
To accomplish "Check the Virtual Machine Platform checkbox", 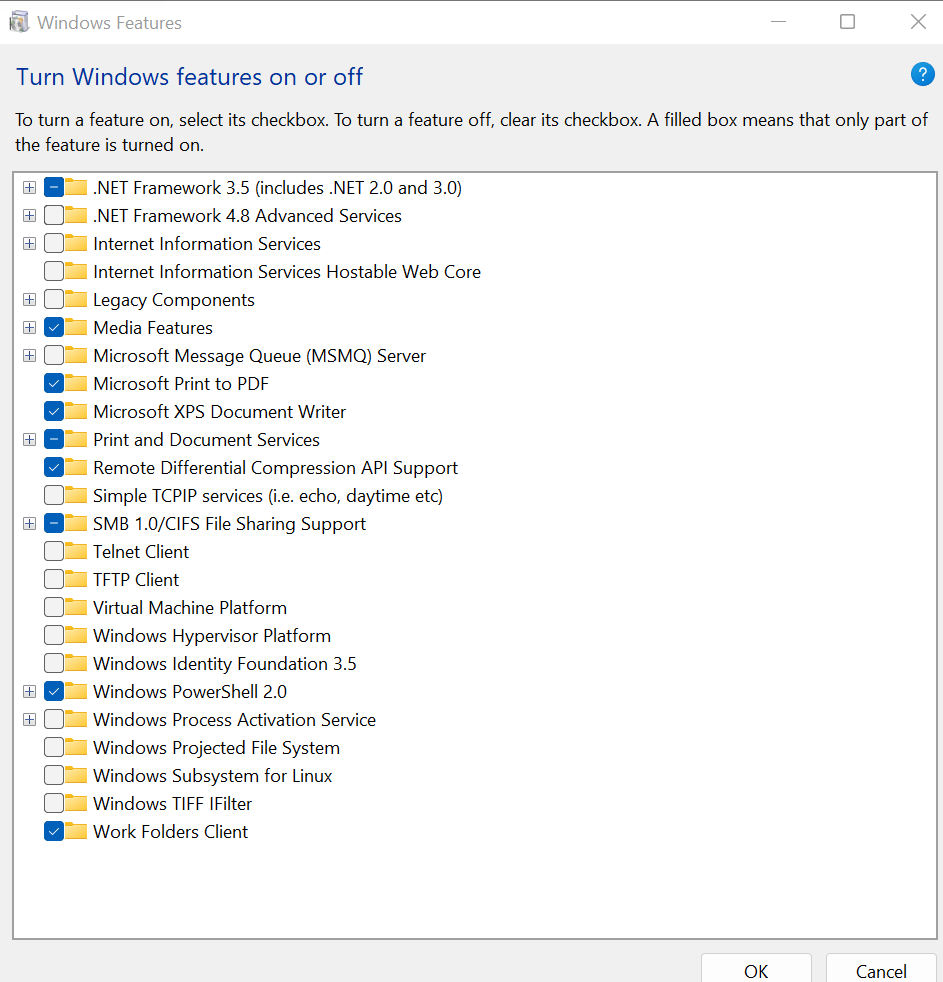I will point(54,607).
